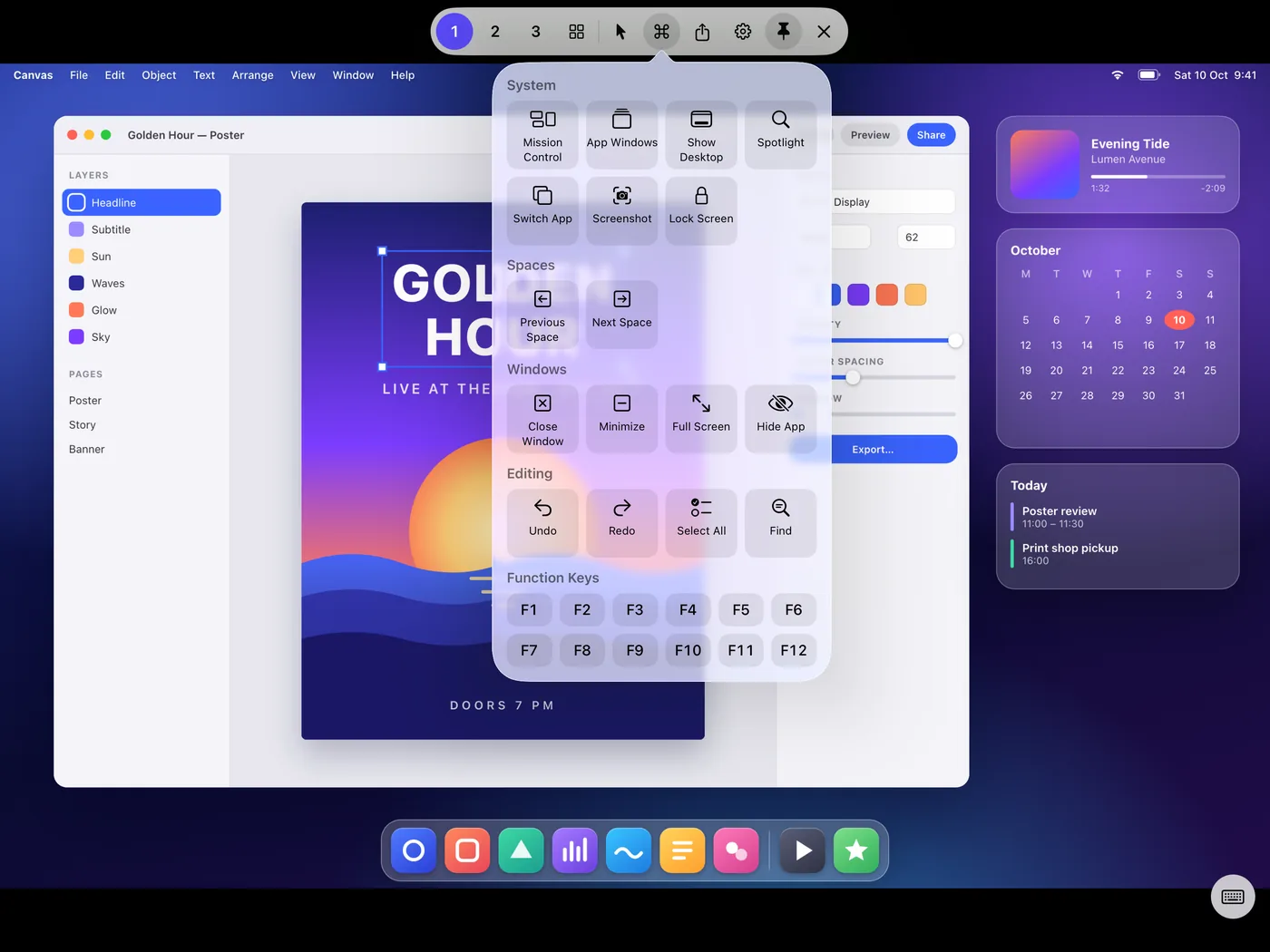
Task: Open Find from Editing section
Action: (x=781, y=523)
